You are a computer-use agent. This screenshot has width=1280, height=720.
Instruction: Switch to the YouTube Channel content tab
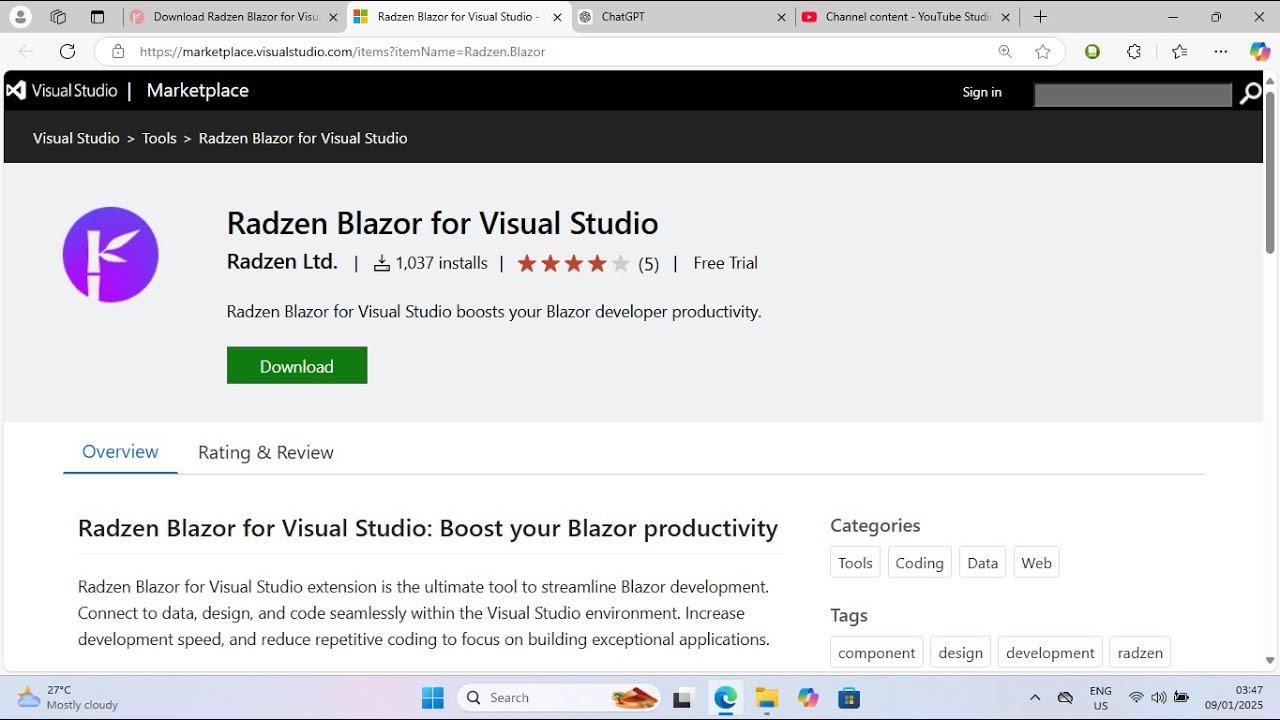coord(907,17)
